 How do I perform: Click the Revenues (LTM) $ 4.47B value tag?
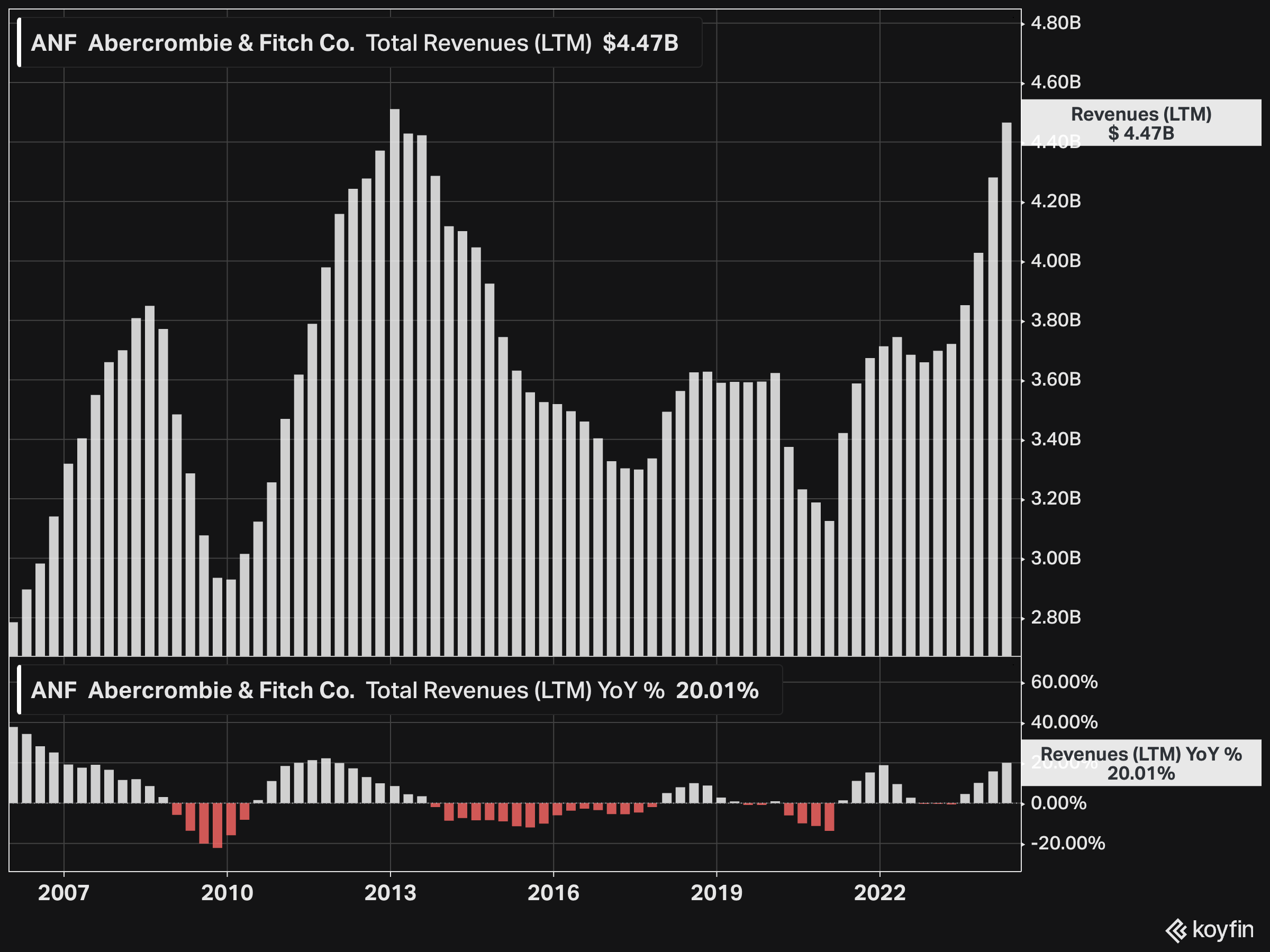pos(1141,123)
